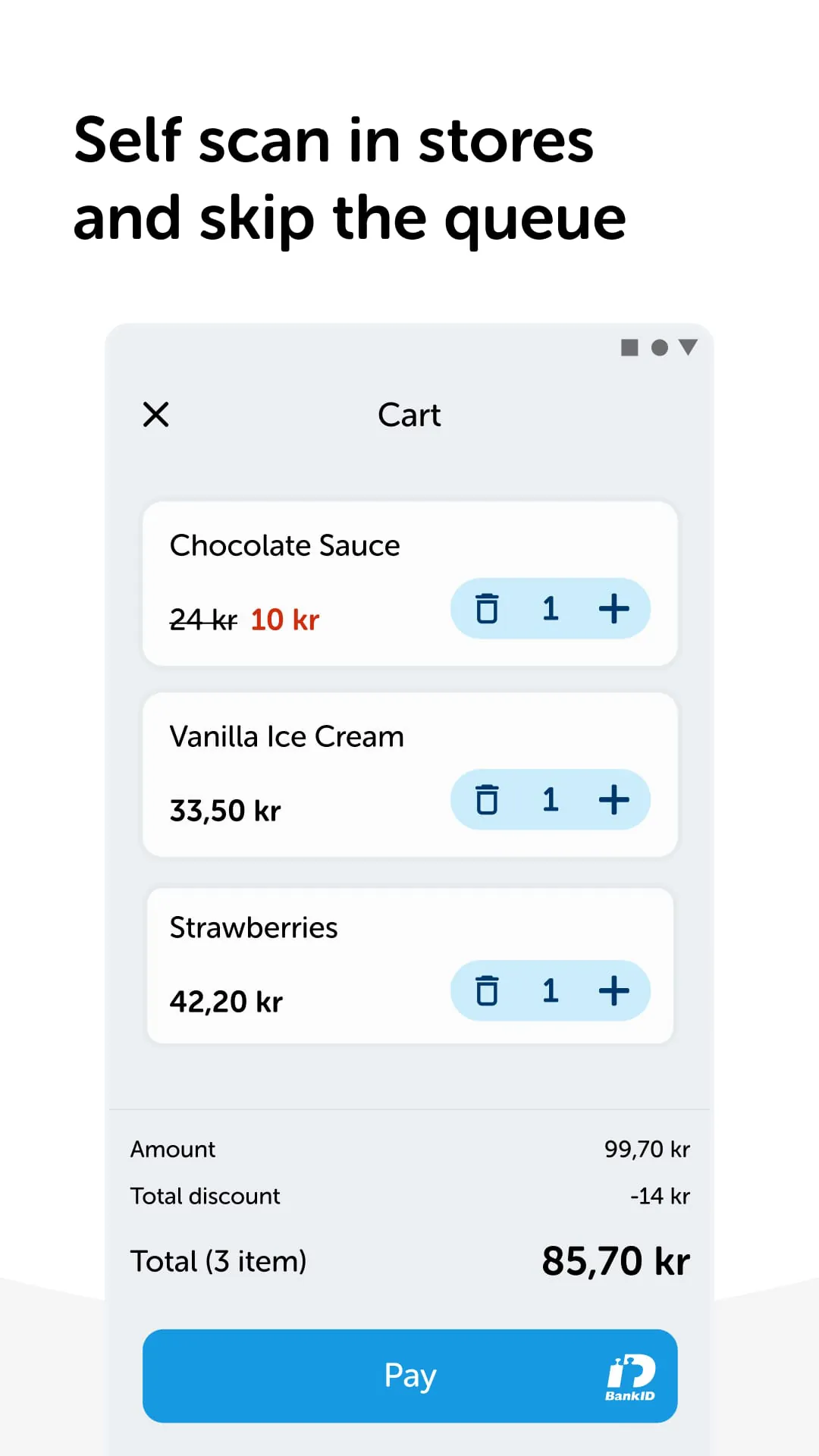Open the Chocolate Sauce item card
The image size is (819, 1456).
tap(409, 583)
